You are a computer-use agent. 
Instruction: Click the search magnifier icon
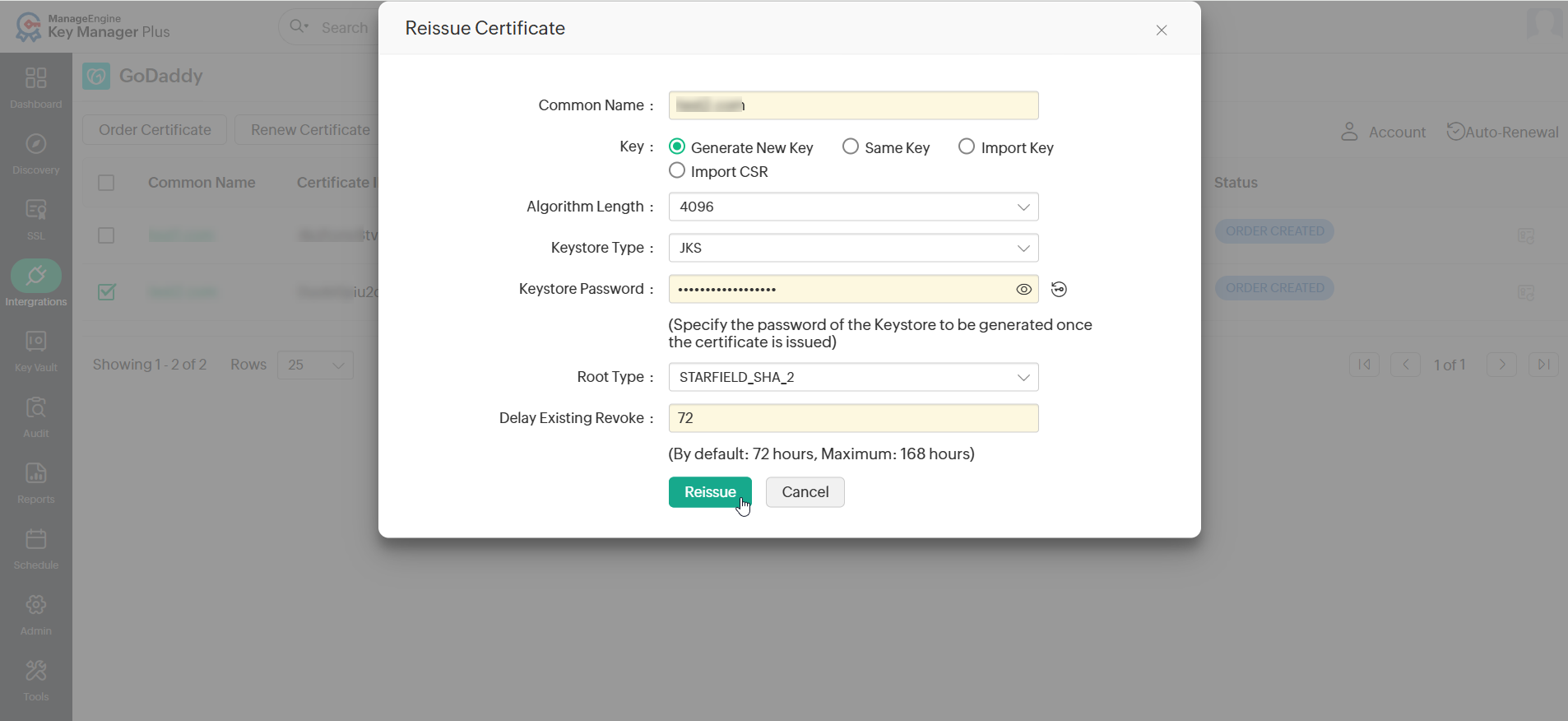[x=298, y=26]
